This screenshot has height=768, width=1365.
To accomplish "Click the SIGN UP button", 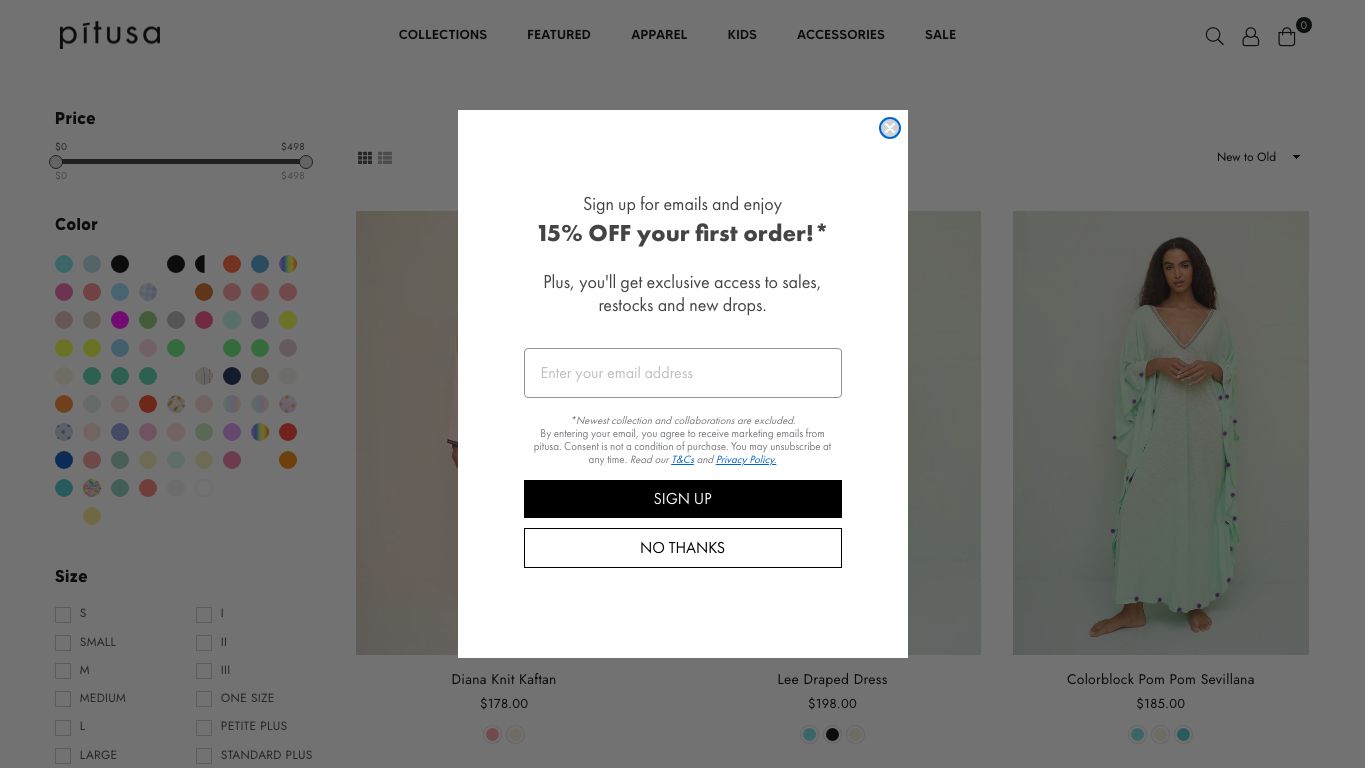I will 683,499.
